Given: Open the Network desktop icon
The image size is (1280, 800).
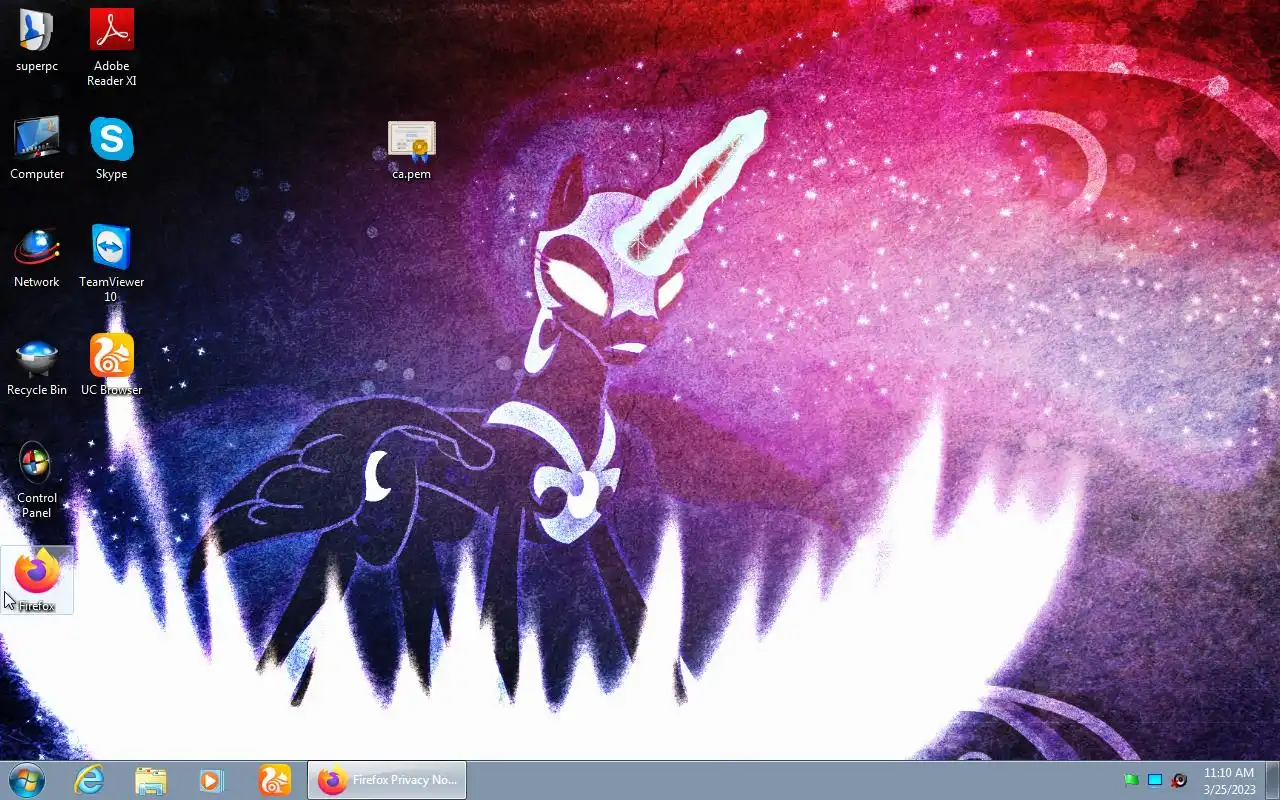Looking at the screenshot, I should pyautogui.click(x=37, y=257).
